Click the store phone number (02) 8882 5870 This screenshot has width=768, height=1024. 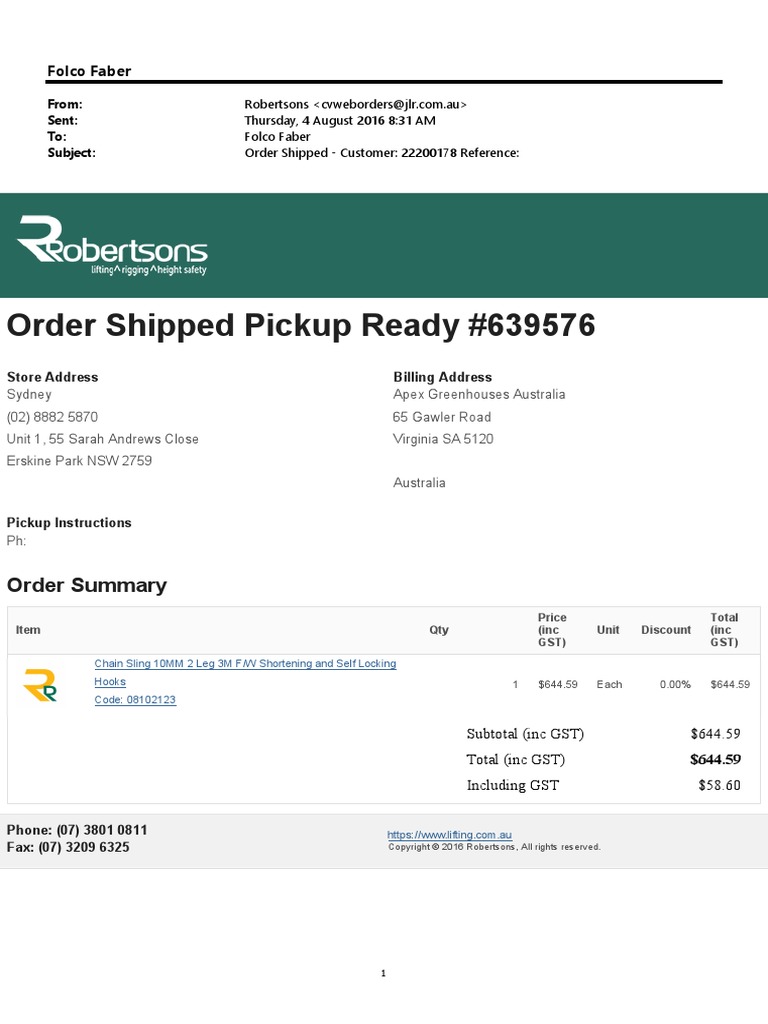coord(52,417)
